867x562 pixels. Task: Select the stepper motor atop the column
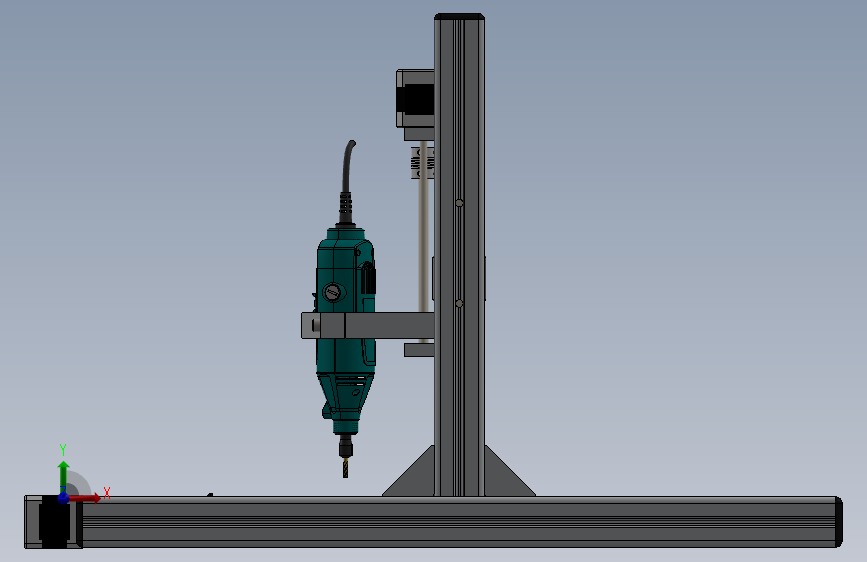415,99
